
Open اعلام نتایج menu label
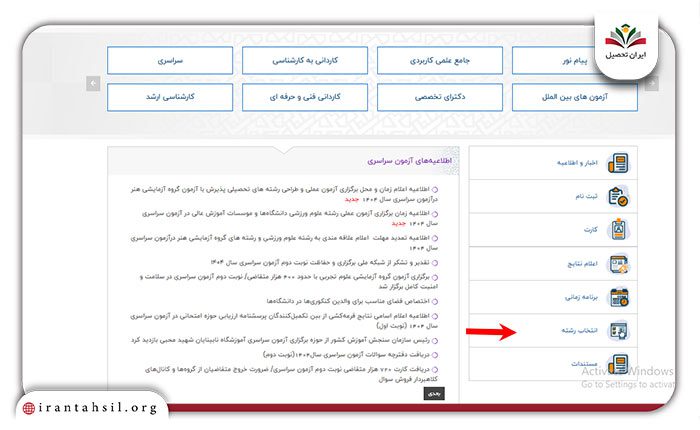point(582,263)
